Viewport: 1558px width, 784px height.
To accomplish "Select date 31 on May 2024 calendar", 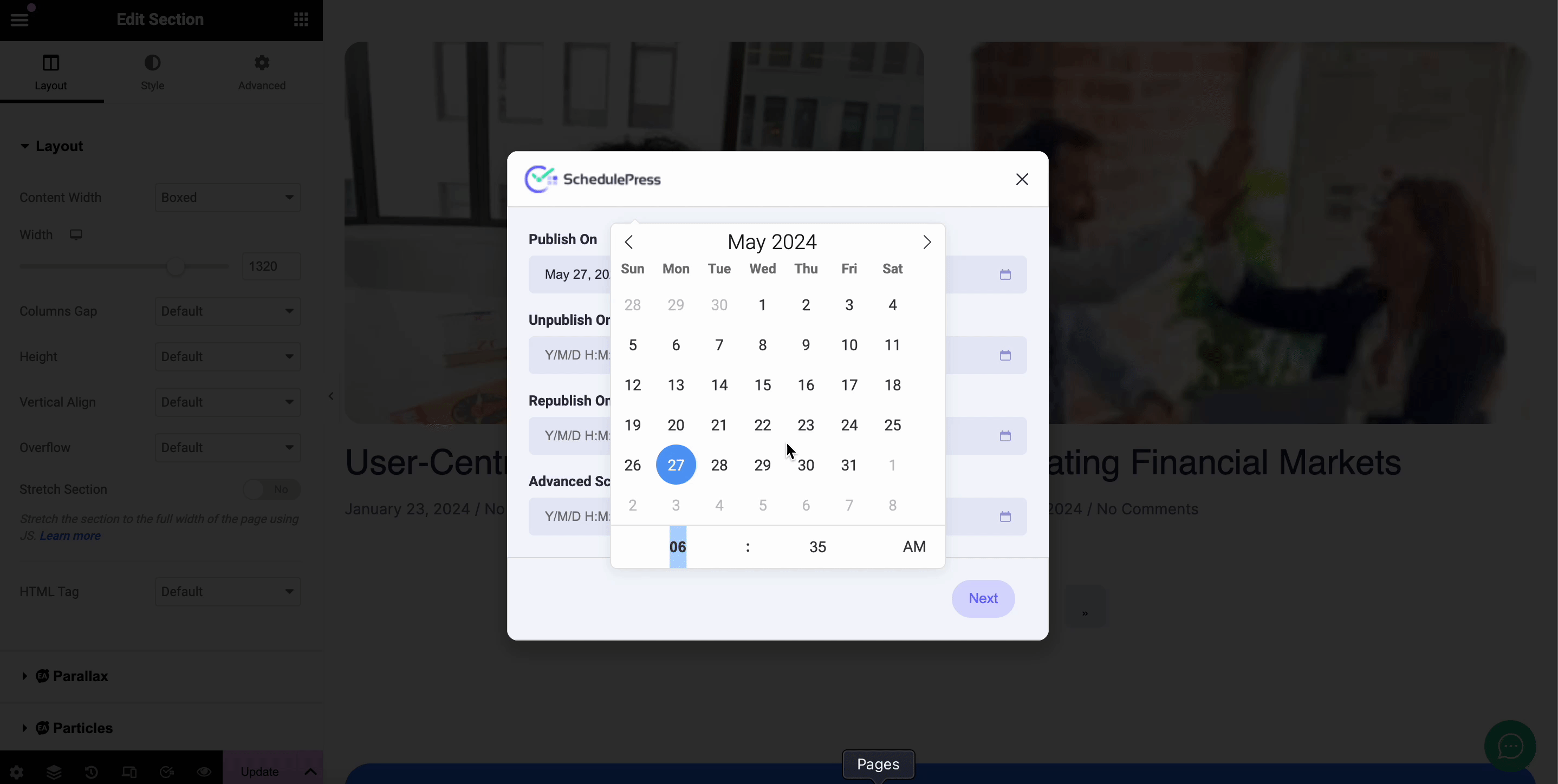I will (849, 465).
